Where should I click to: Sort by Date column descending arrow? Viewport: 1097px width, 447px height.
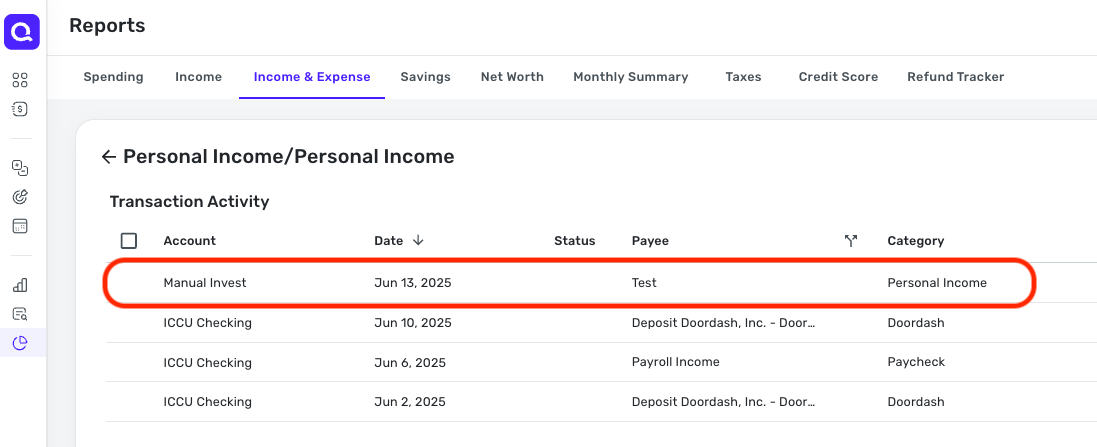(x=418, y=241)
